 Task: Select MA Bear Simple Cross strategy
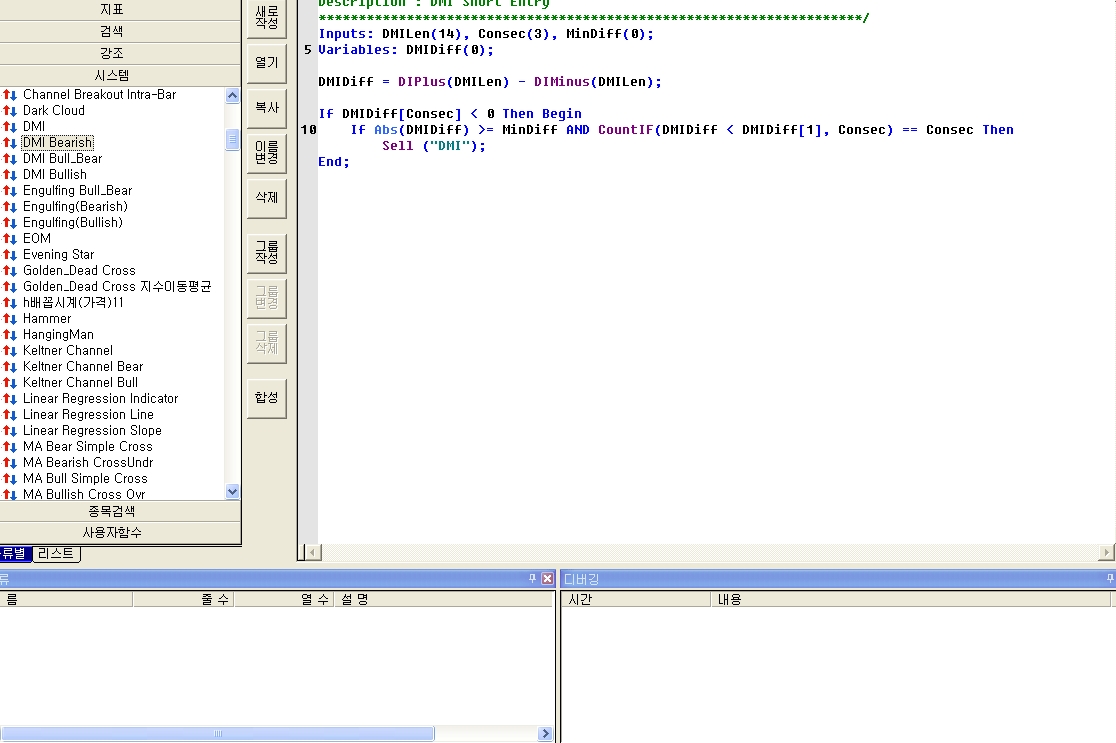point(88,447)
